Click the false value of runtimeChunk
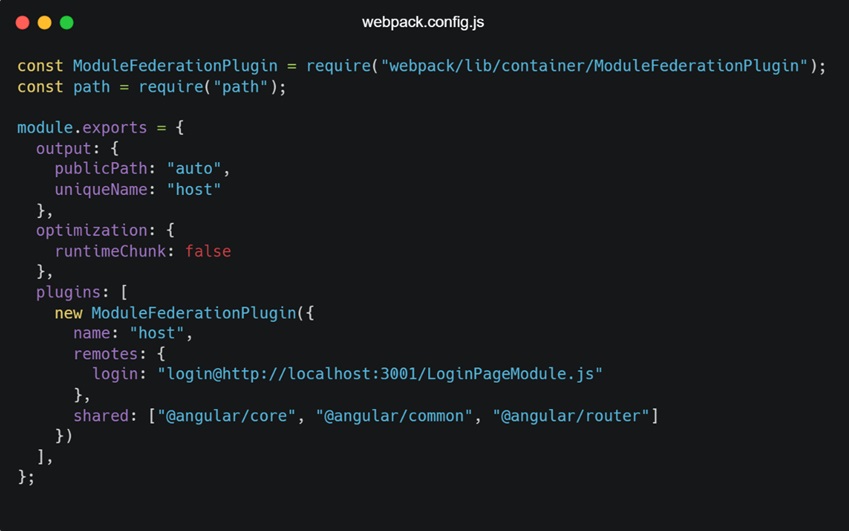This screenshot has width=849, height=531. (208, 251)
